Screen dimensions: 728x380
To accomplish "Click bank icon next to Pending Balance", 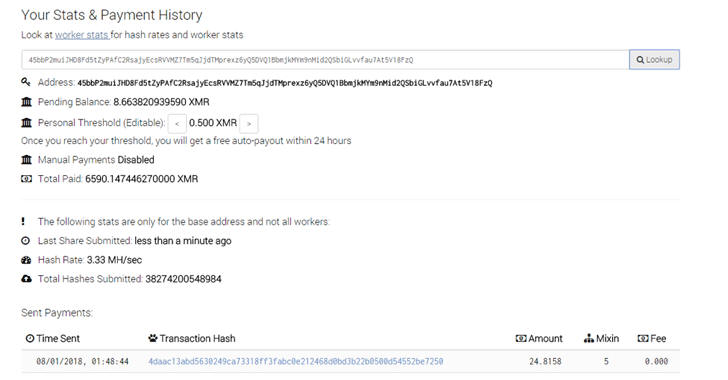I will [x=26, y=102].
